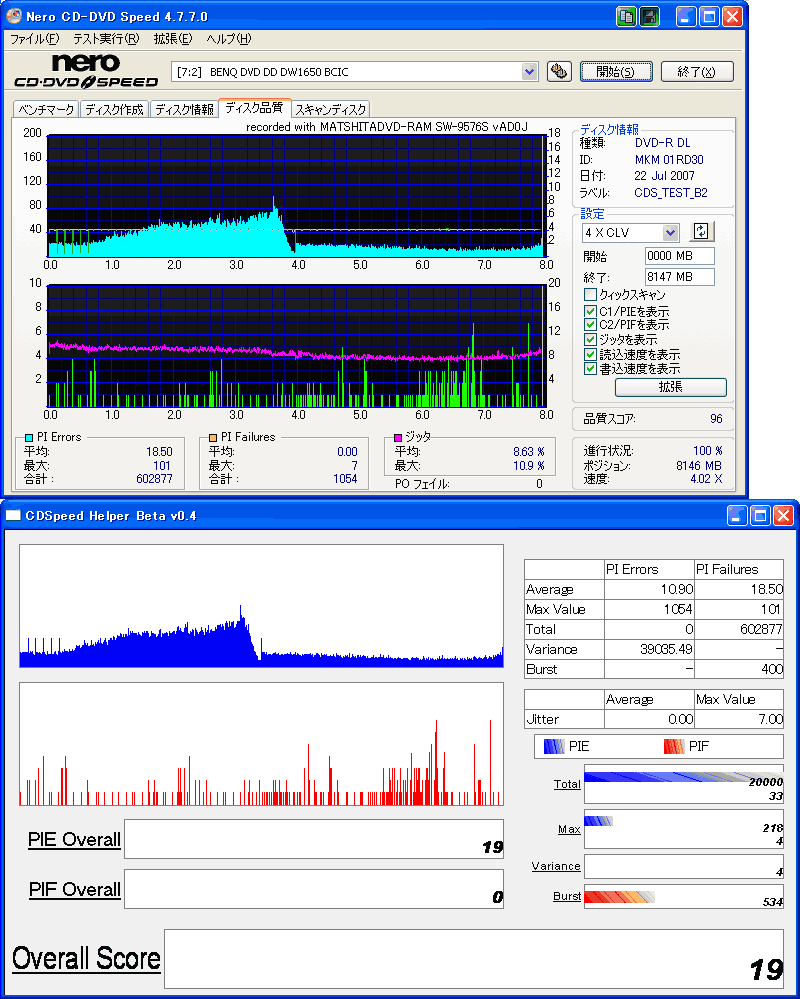This screenshot has height=999, width=800.
Task: Switch to the ディスク作成 tab
Action: click(115, 110)
